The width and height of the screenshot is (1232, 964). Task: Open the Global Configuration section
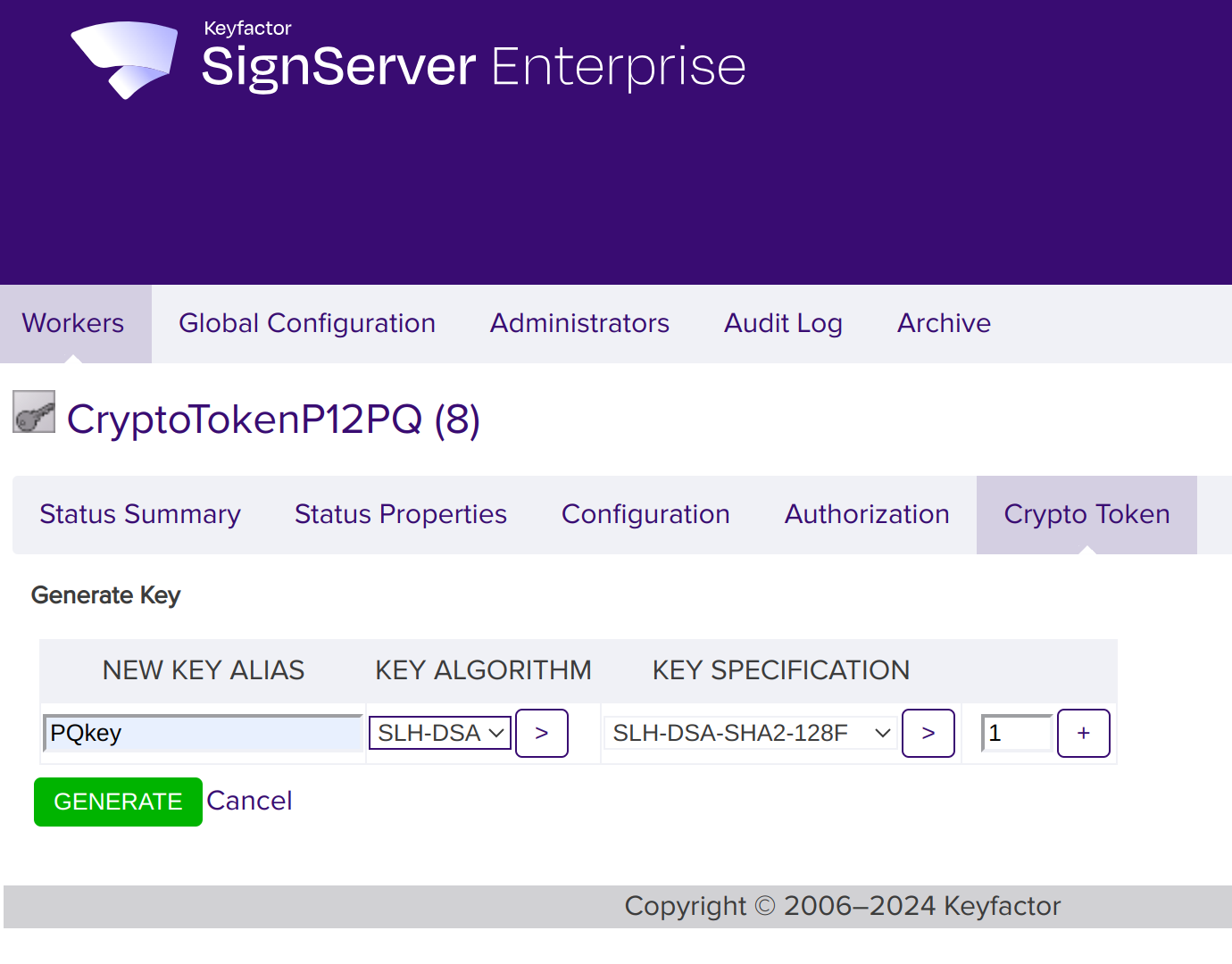[x=307, y=323]
